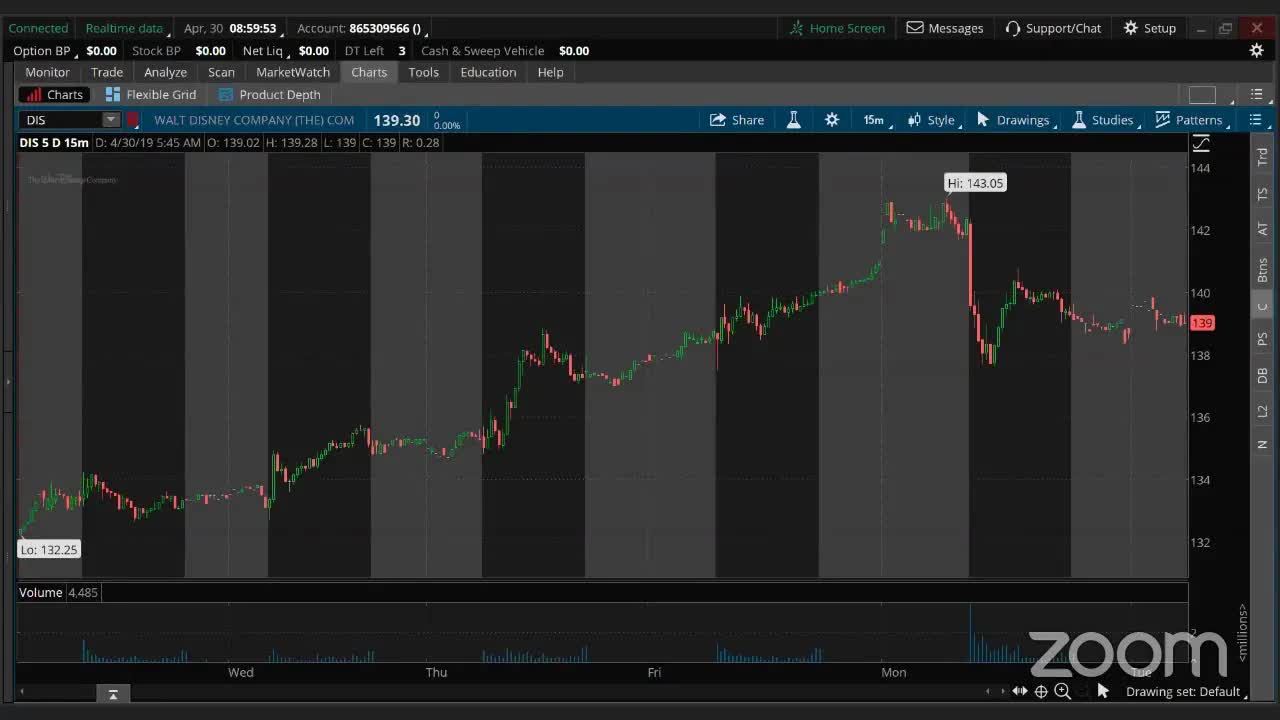Select the pointer cursor drawing tool
This screenshot has width=1280, height=720.
[x=1103, y=691]
